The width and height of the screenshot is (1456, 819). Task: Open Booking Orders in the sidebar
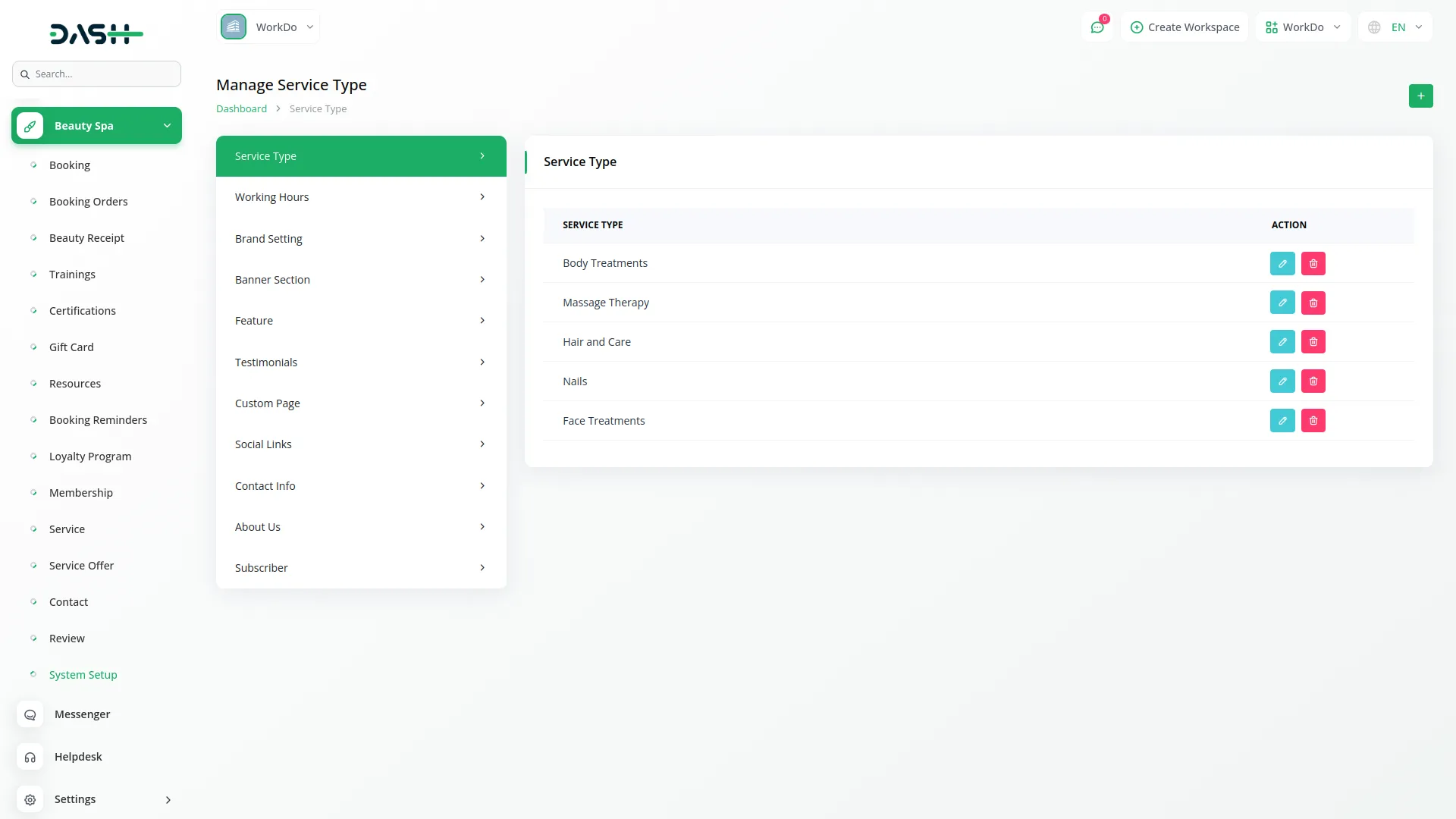(88, 202)
